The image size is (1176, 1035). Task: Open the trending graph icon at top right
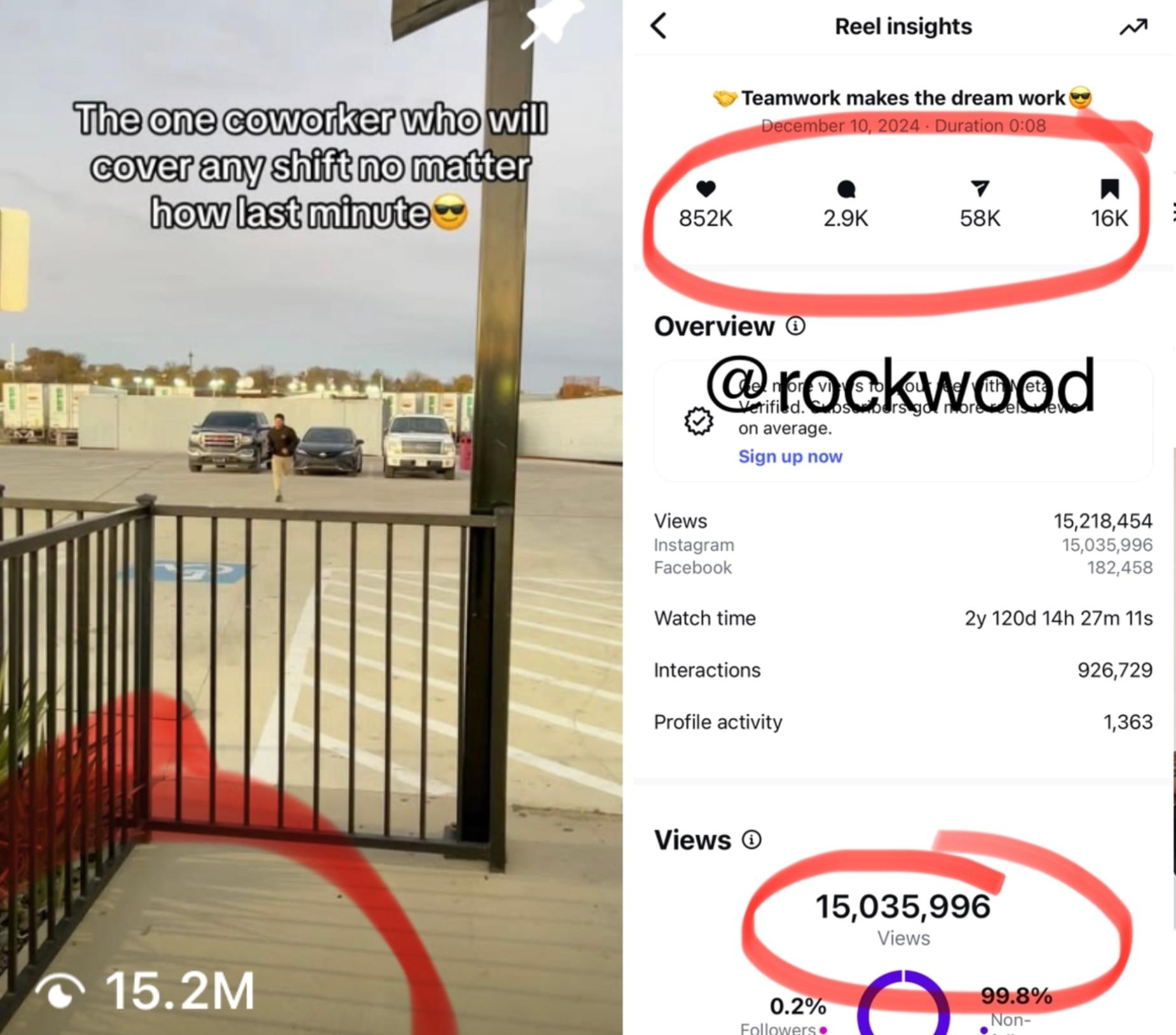click(x=1133, y=27)
